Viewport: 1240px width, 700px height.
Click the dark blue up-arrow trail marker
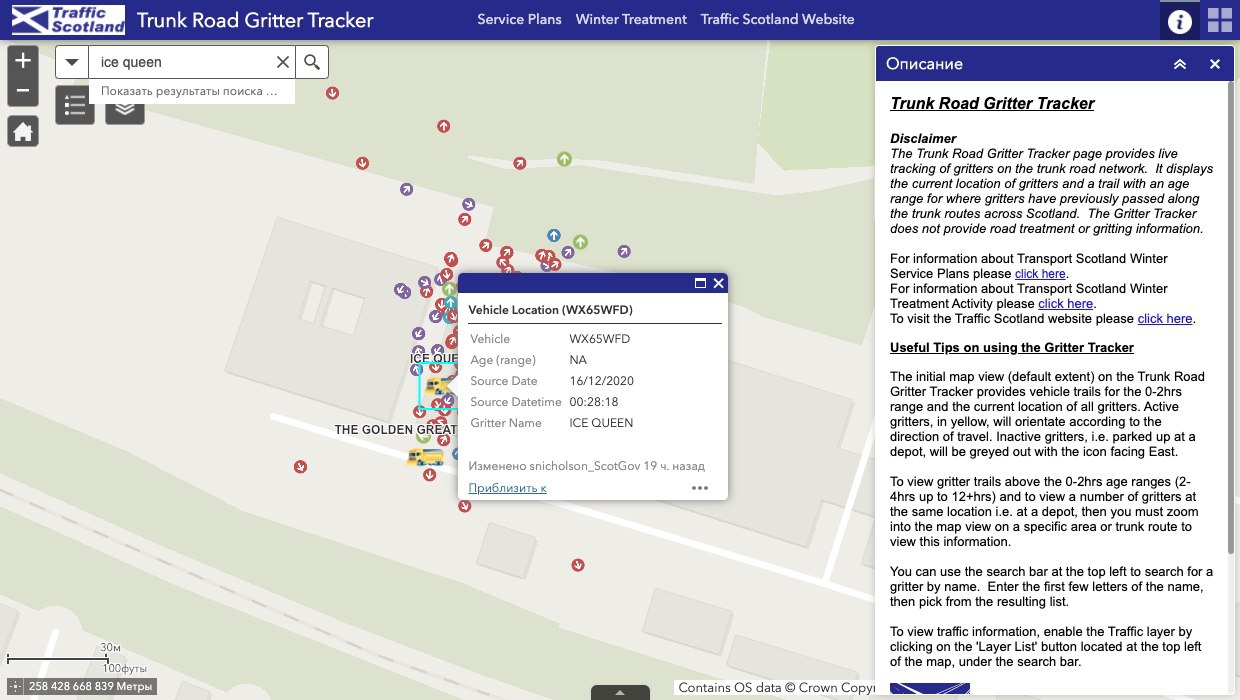click(x=554, y=236)
